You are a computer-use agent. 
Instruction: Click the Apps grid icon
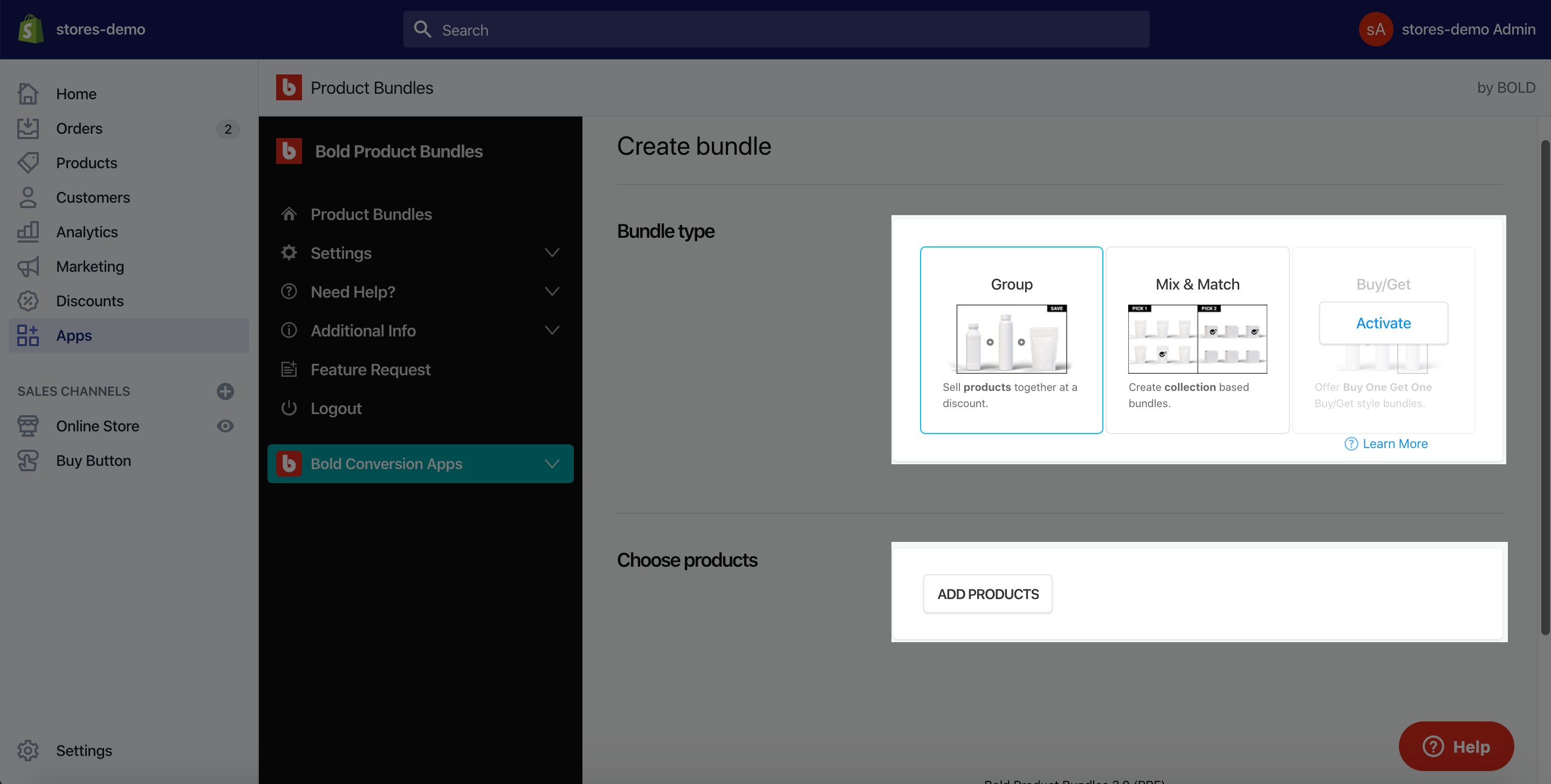(28, 335)
